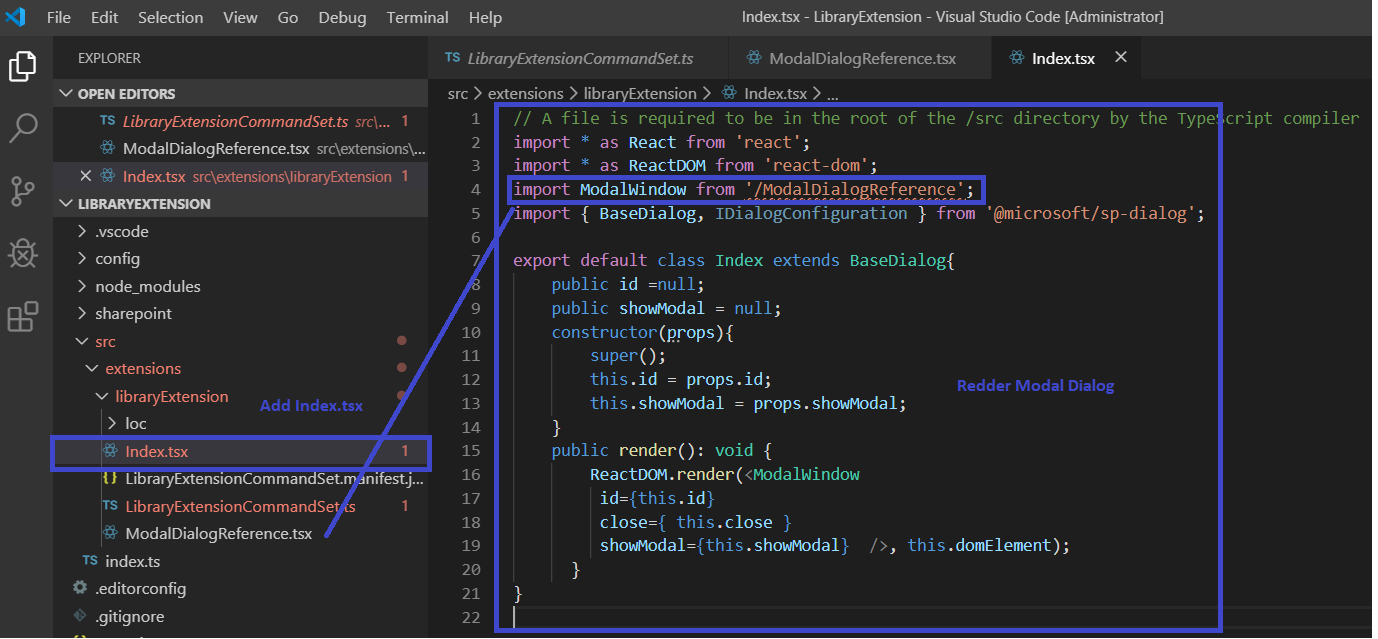
Task: Open the Explorer view in the activity bar
Action: point(22,66)
